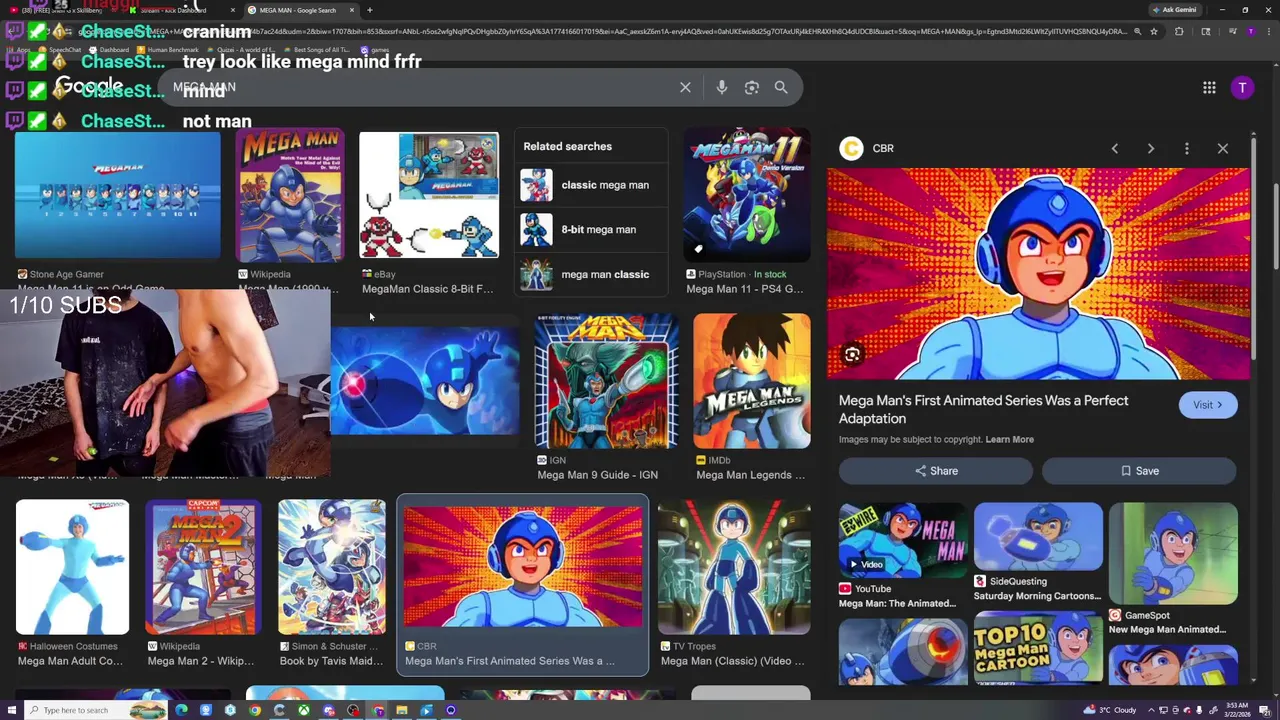The height and width of the screenshot is (720, 1280).
Task: Save the Mega Man animated series image
Action: [x=1139, y=471]
